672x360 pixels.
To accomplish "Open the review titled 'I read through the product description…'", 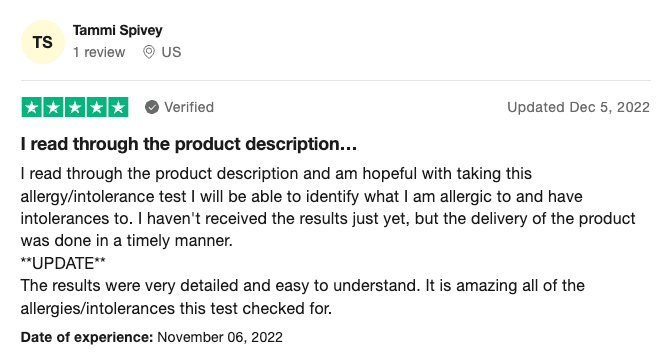I will click(x=189, y=144).
